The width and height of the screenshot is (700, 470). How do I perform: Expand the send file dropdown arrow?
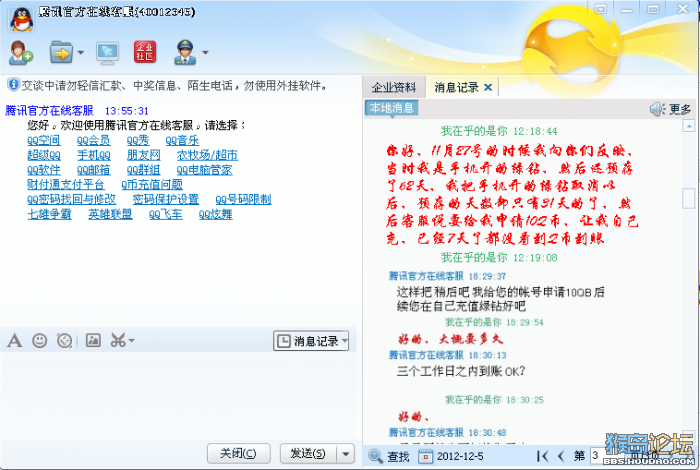[80, 53]
